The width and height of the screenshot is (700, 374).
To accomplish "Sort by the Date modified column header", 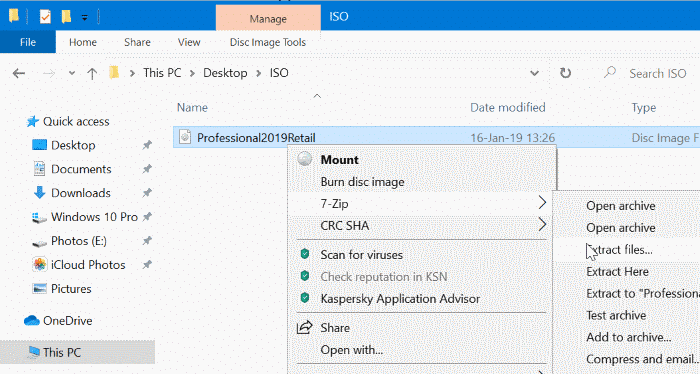I will 508,108.
